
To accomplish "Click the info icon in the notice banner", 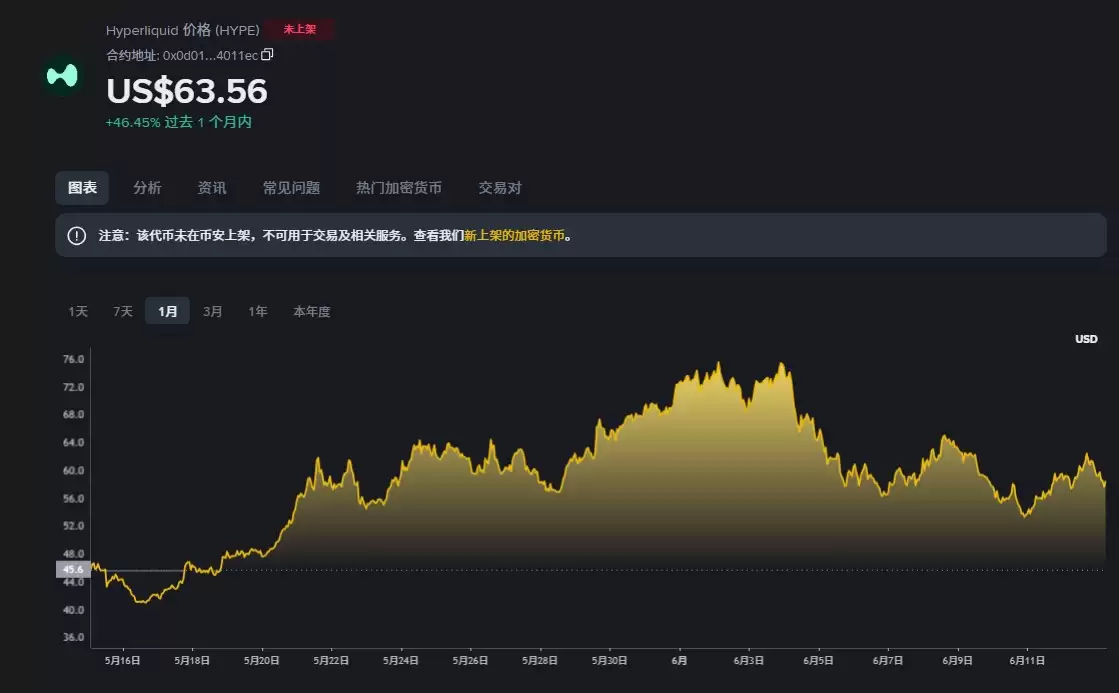I will tap(76, 236).
